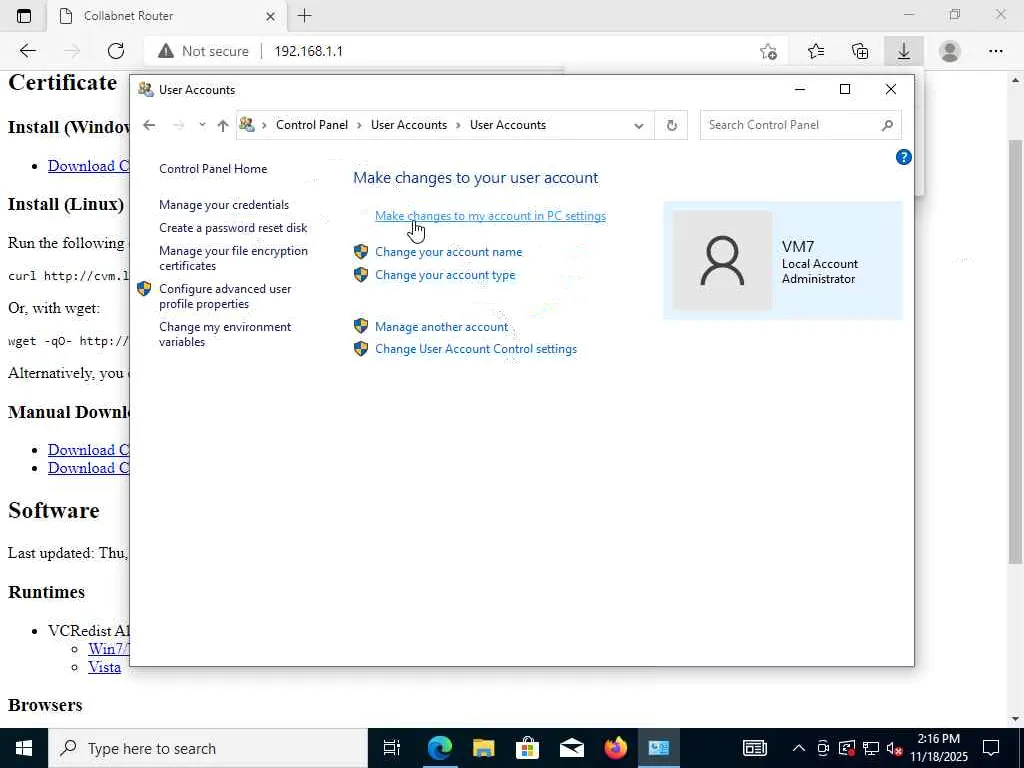Expand the address bar previous locations dropdown
1024x768 pixels.
[x=639, y=125]
